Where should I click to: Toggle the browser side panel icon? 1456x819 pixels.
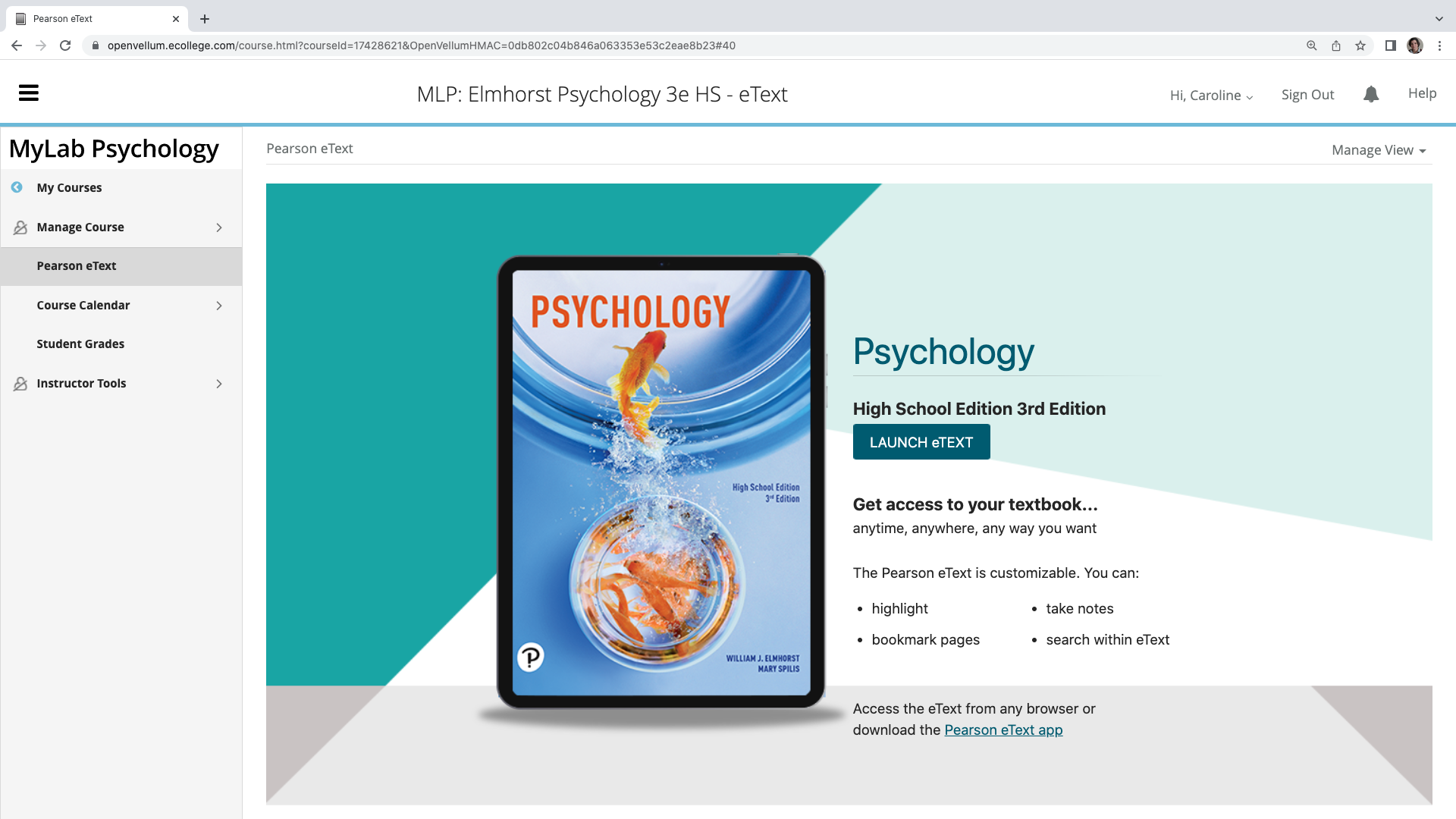point(1391,45)
